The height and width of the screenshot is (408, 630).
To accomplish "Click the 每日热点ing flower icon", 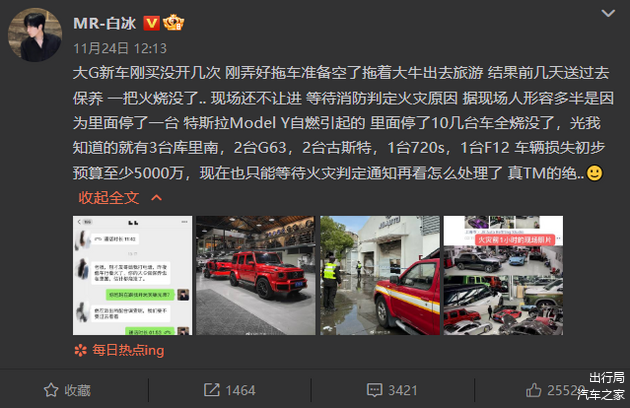I will 80,351.
